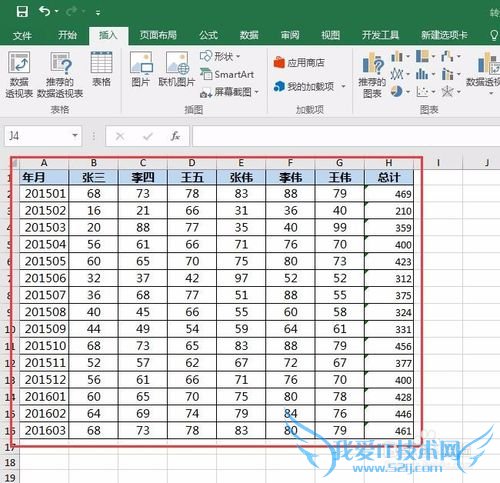The width and height of the screenshot is (500, 483).
Task: Select column H header
Action: [389, 163]
